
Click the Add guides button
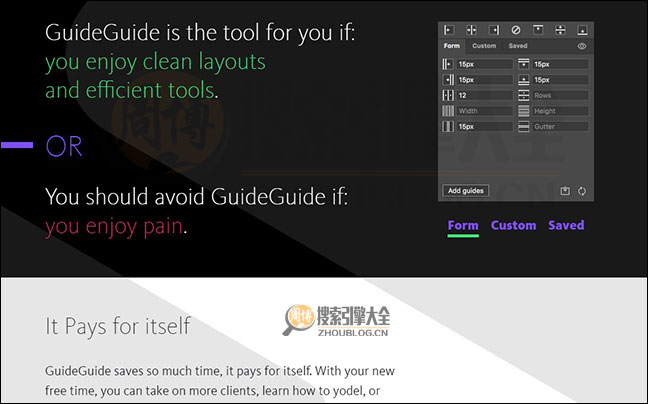[466, 191]
